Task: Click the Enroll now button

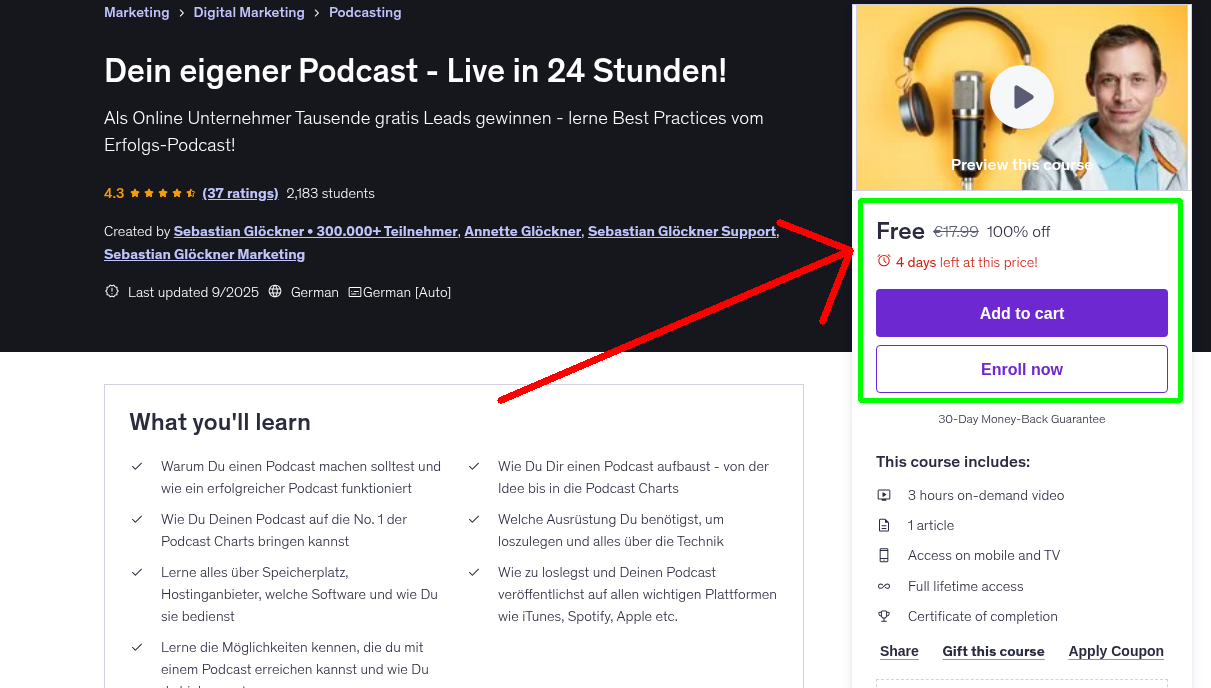Action: coord(1021,368)
